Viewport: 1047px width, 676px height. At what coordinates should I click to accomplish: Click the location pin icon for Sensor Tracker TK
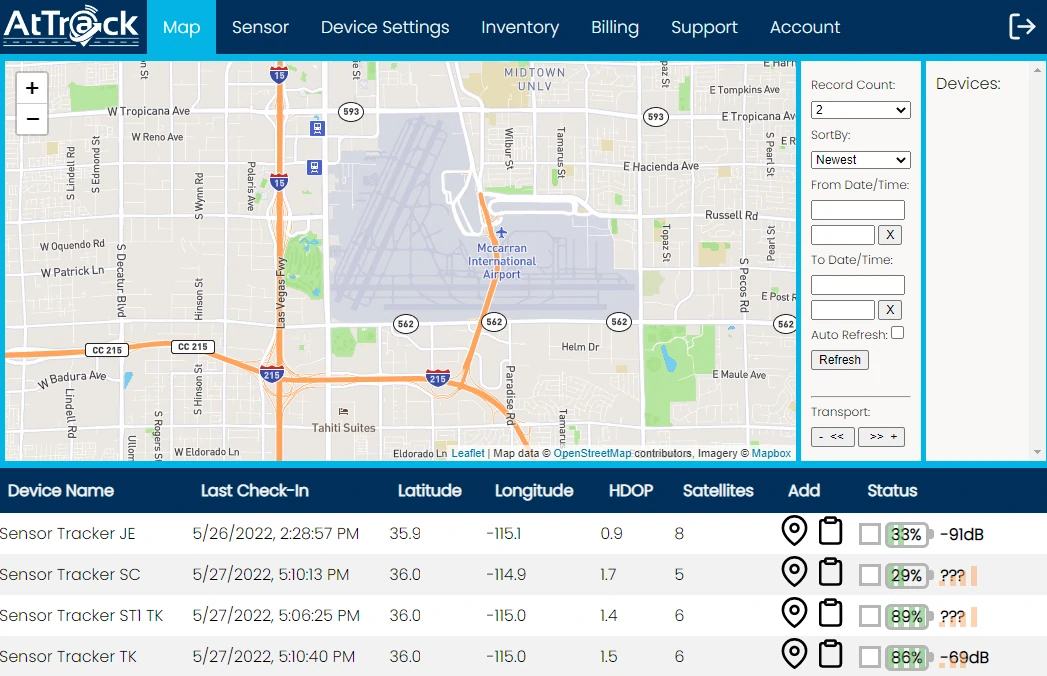tap(794, 655)
